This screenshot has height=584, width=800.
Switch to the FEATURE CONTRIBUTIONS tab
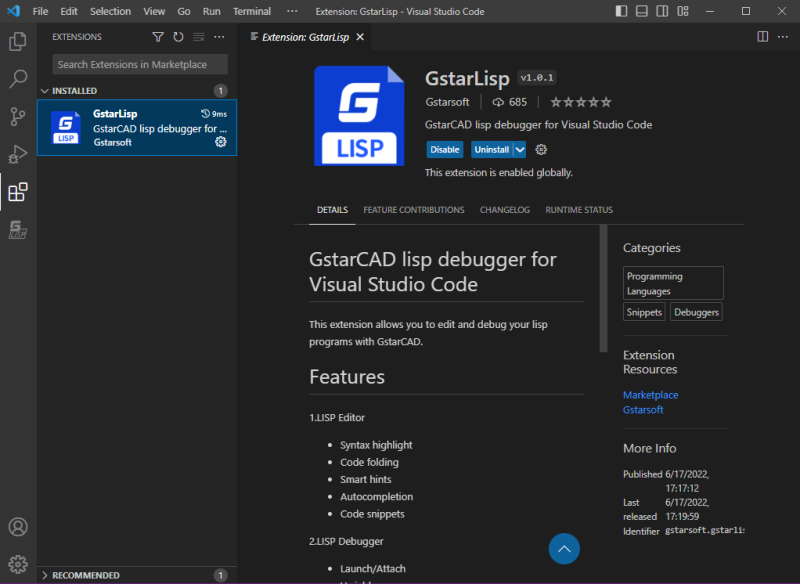(x=414, y=210)
